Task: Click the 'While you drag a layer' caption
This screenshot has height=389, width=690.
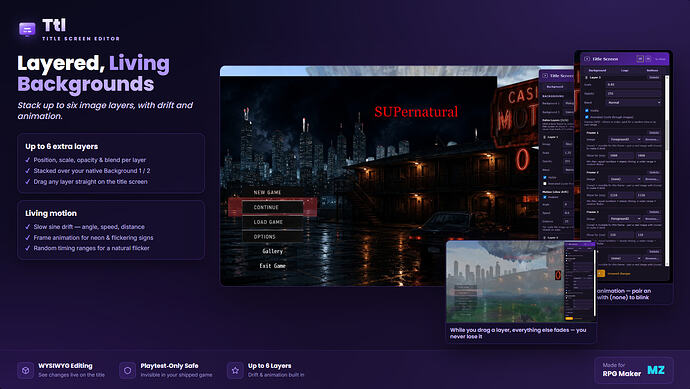Action: click(x=518, y=333)
